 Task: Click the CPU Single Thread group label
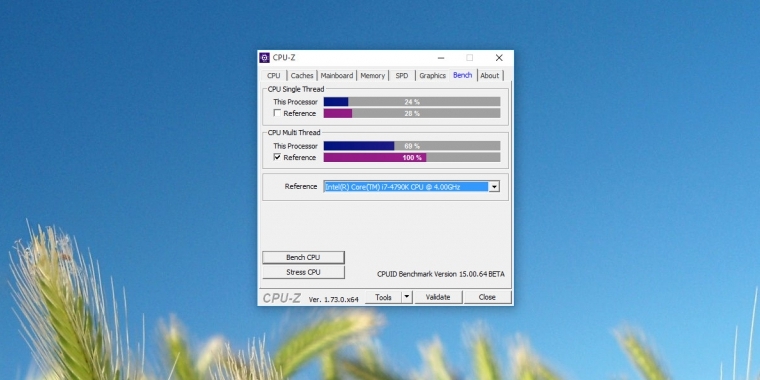(296, 89)
